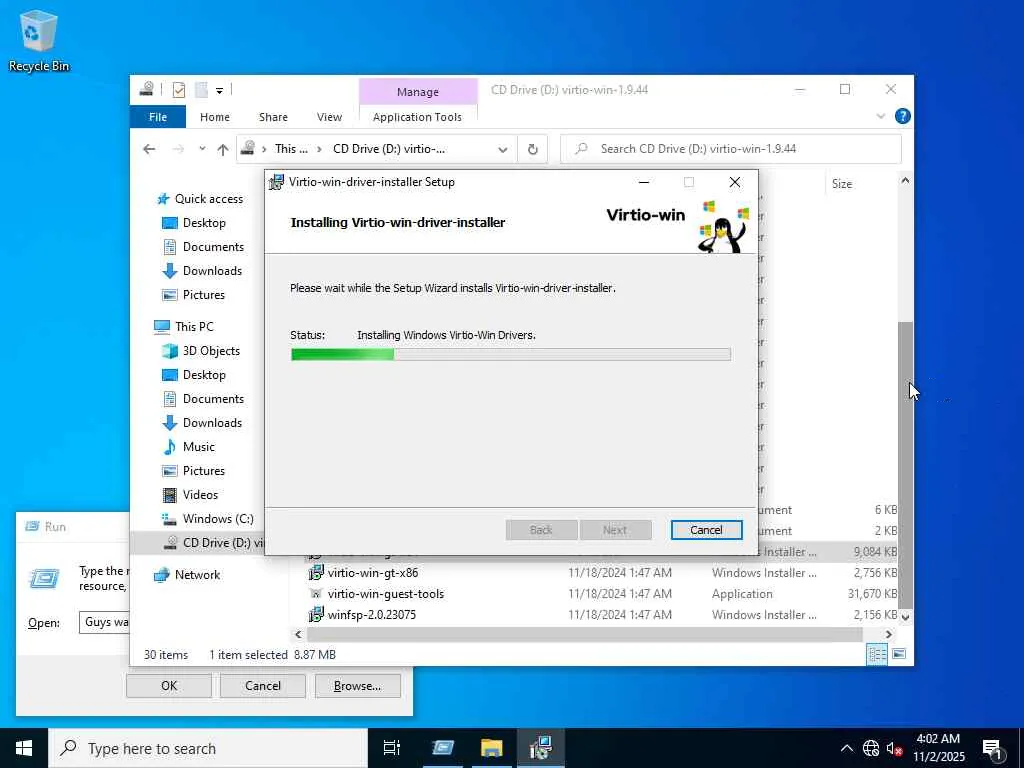Click the Run app taskbar icon
Screen dimensions: 1024x768
(x=442, y=748)
